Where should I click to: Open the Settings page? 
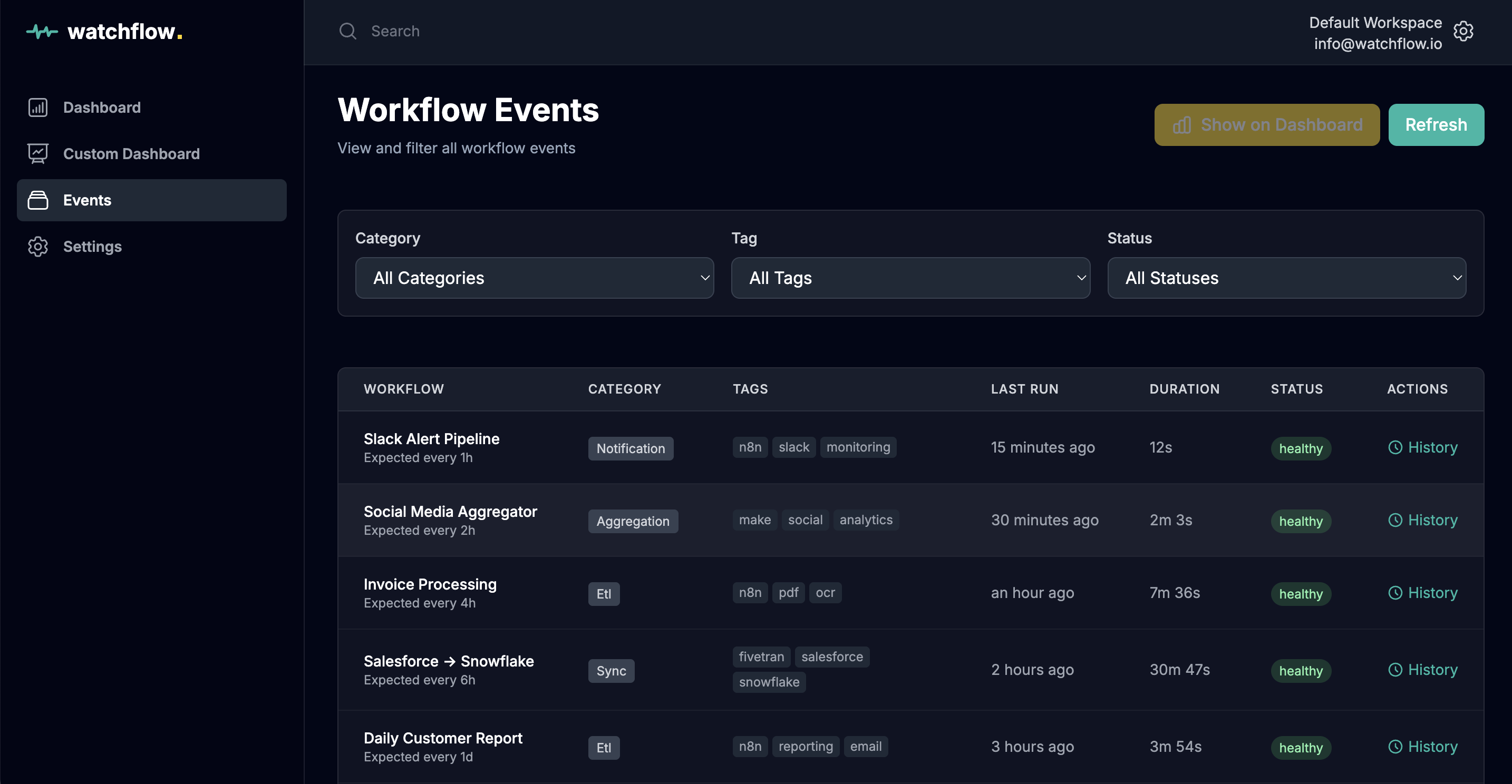pyautogui.click(x=92, y=246)
